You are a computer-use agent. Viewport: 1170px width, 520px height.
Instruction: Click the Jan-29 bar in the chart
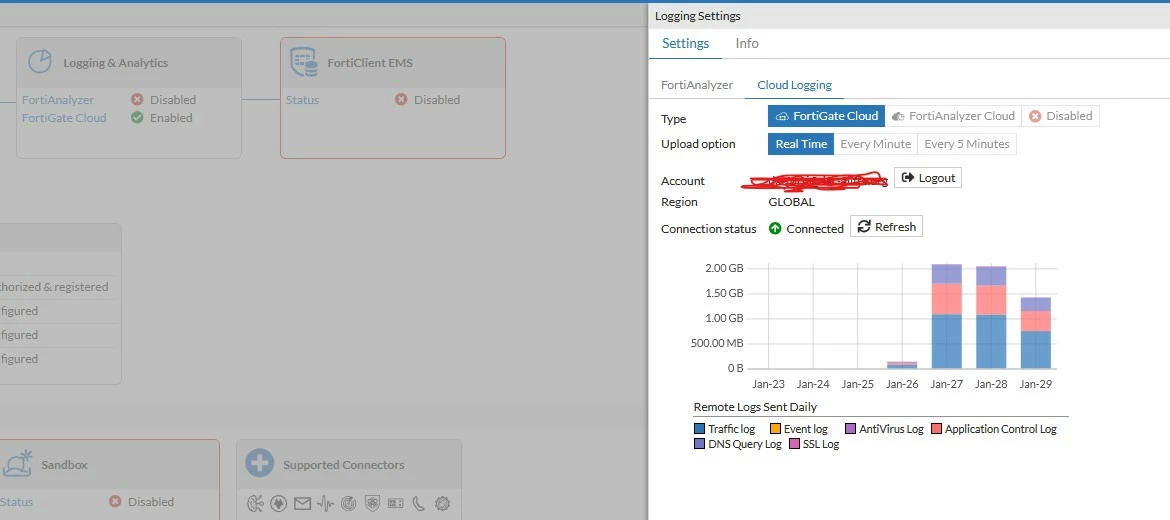1036,333
